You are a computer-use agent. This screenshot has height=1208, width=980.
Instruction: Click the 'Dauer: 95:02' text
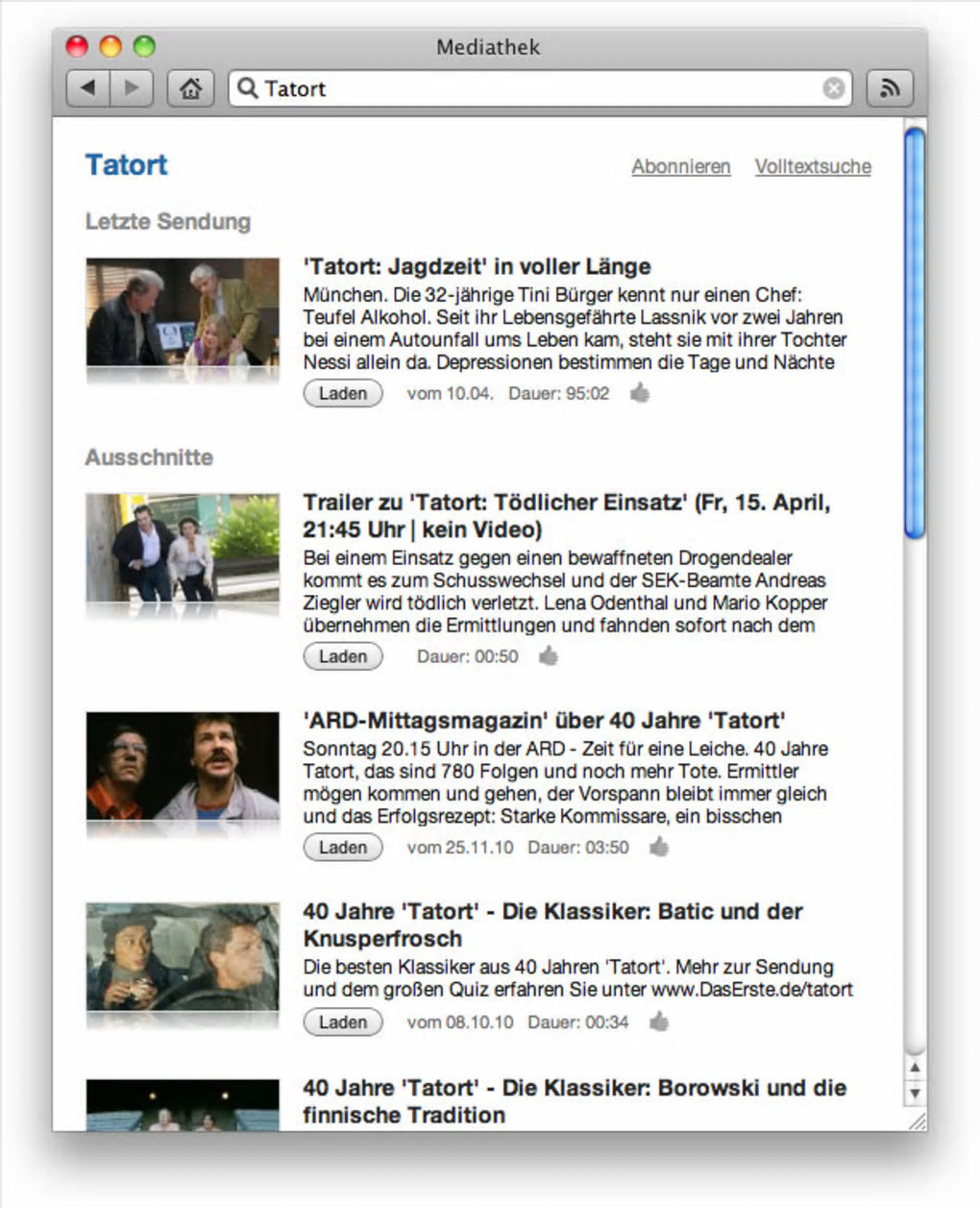click(x=558, y=393)
